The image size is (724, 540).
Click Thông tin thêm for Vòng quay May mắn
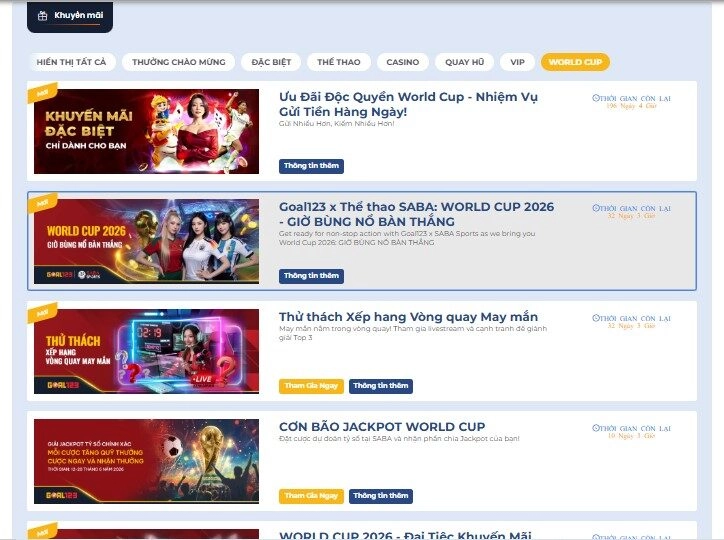point(381,386)
